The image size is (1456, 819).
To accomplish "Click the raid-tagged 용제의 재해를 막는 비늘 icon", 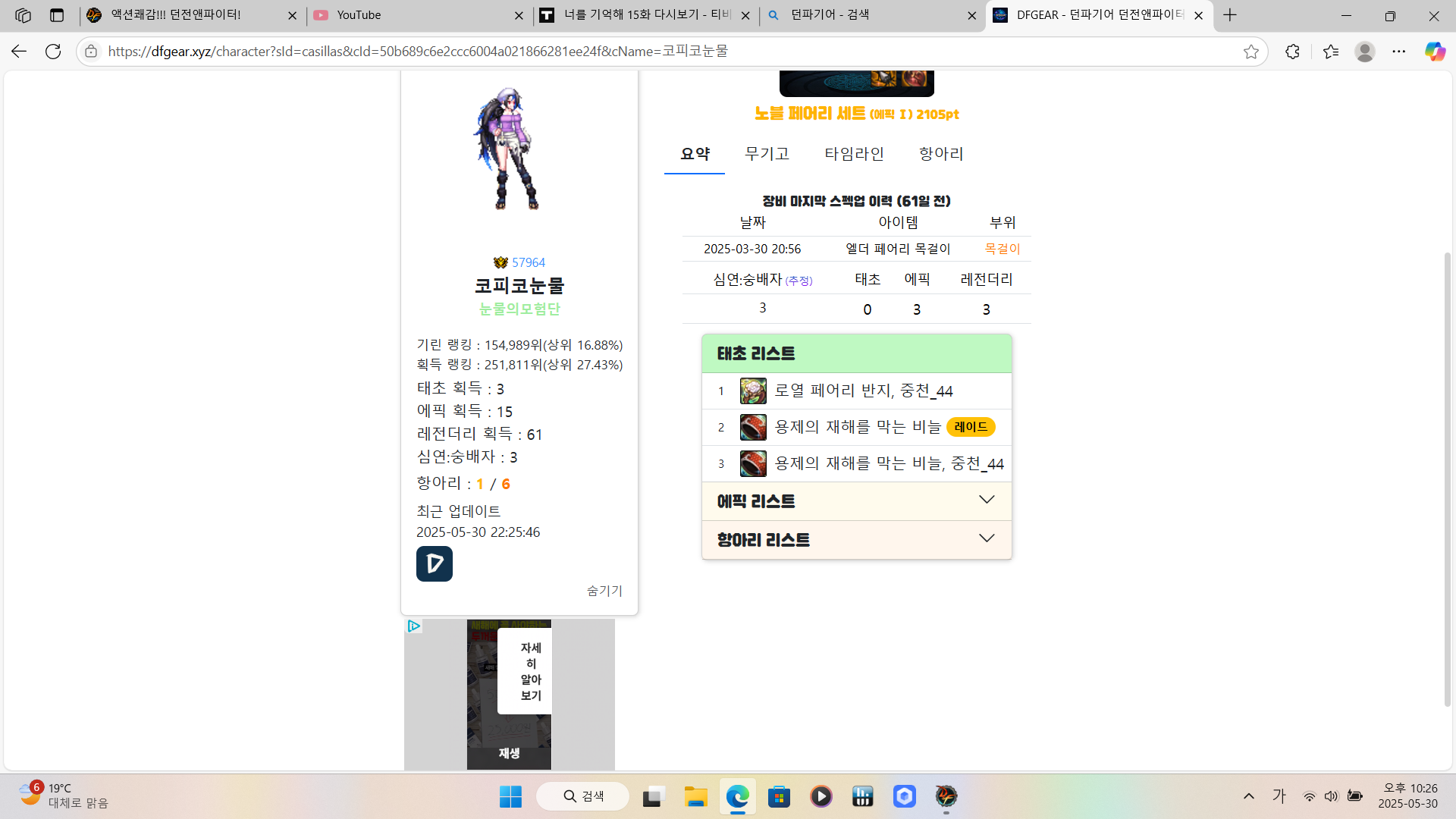I will coord(753,428).
